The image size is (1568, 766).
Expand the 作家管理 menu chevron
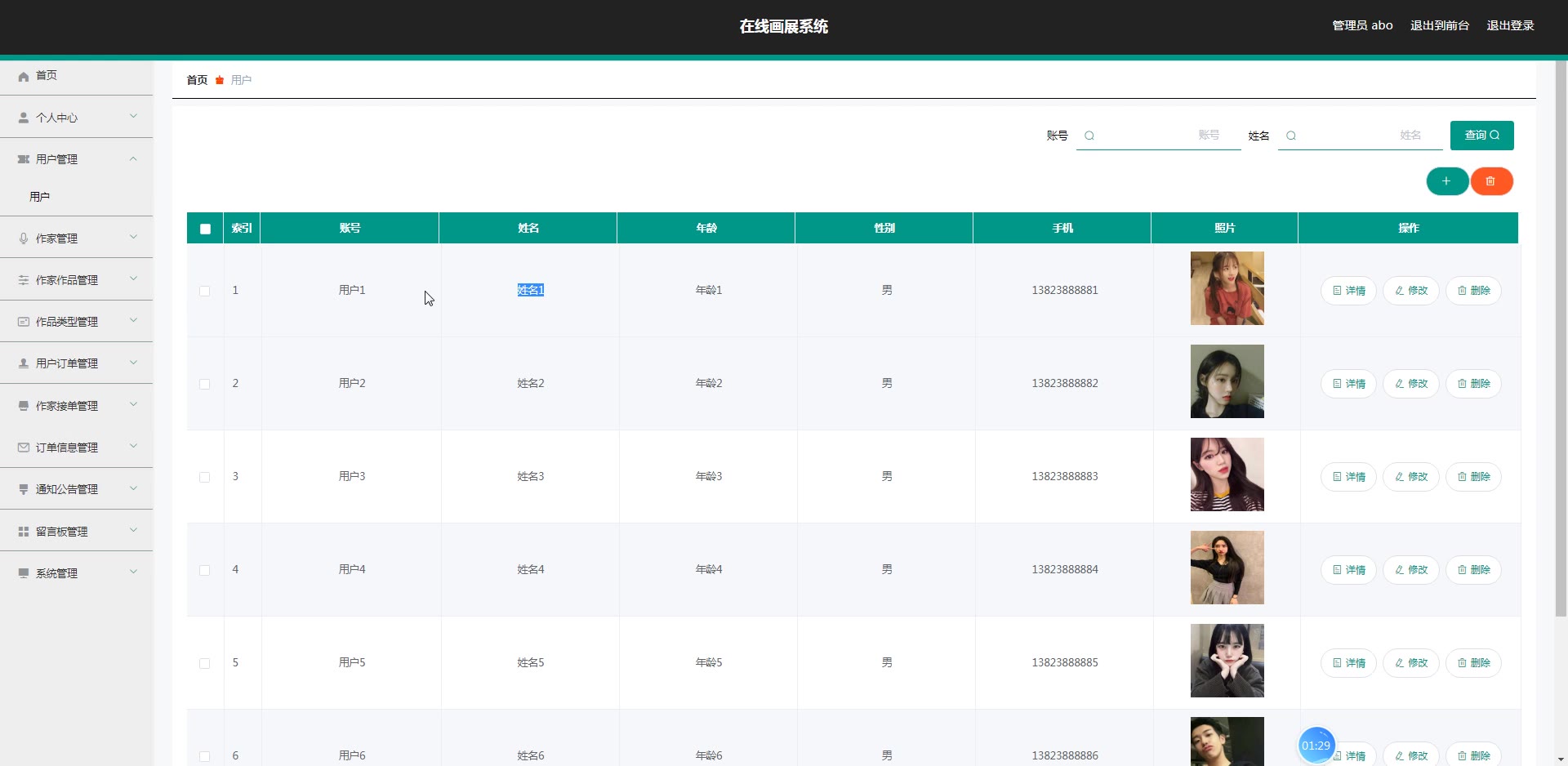point(133,238)
